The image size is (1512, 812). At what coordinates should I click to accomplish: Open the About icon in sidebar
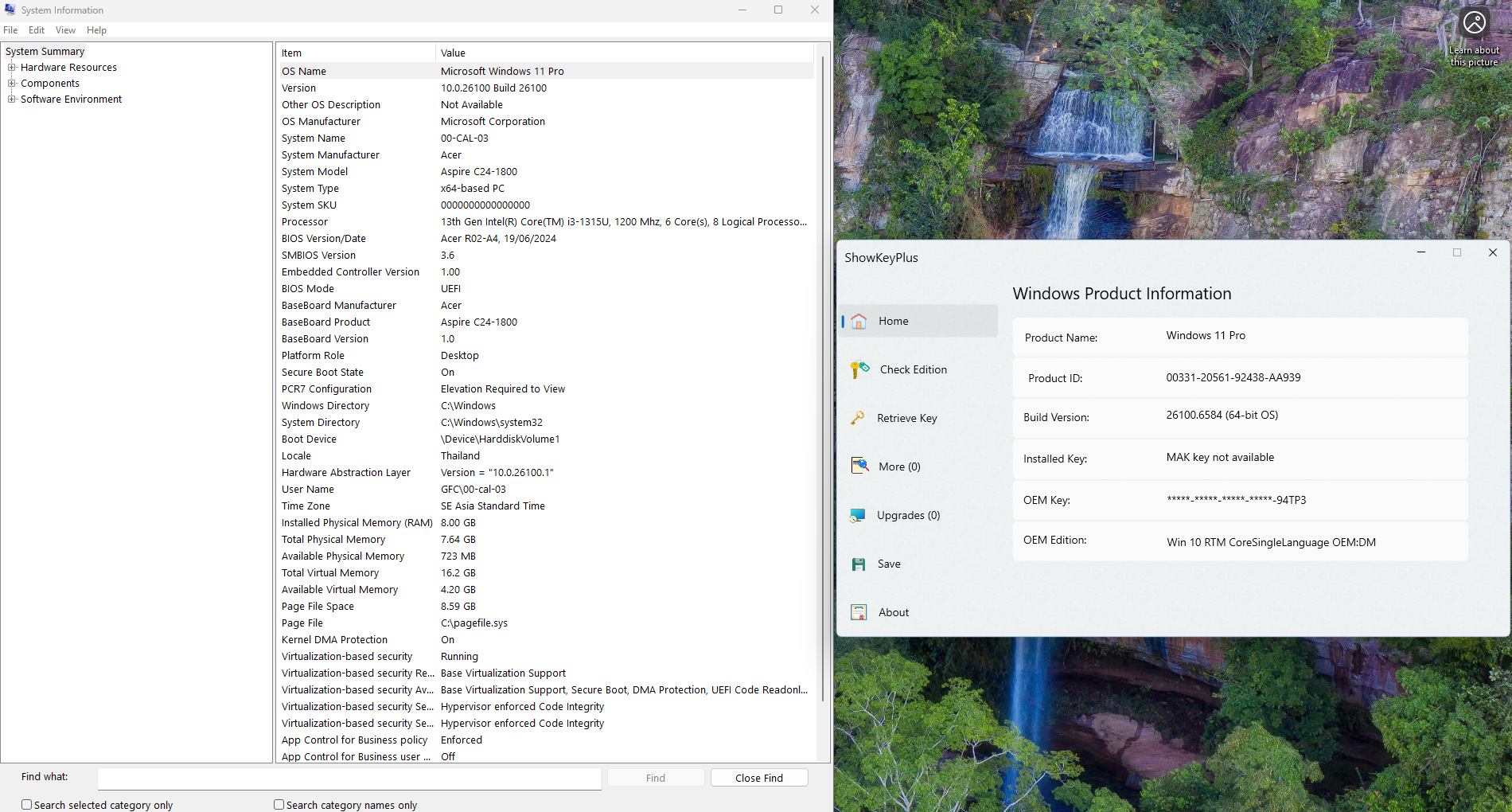point(859,612)
